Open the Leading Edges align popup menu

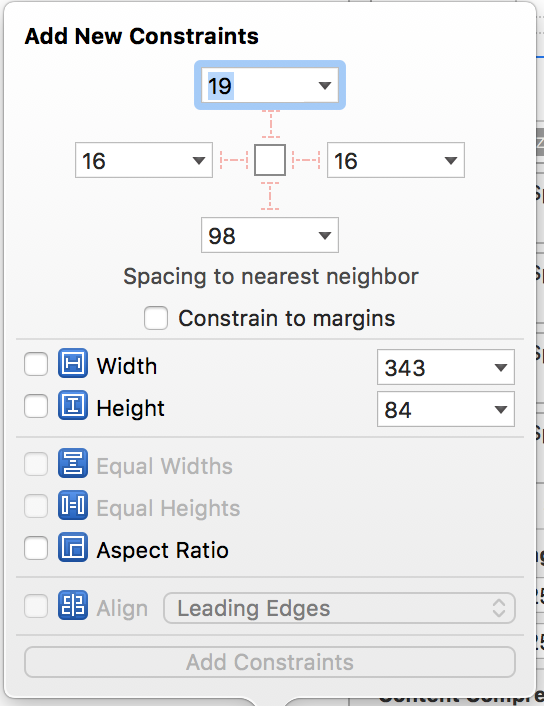pos(340,608)
